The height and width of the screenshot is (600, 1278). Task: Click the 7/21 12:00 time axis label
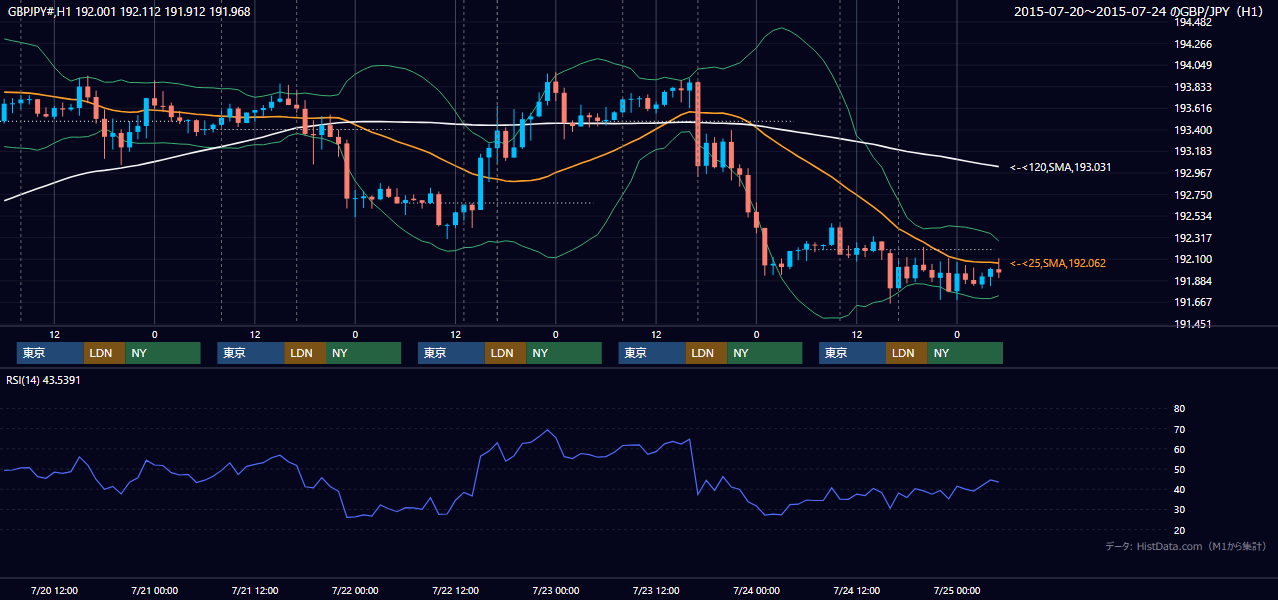click(x=255, y=590)
